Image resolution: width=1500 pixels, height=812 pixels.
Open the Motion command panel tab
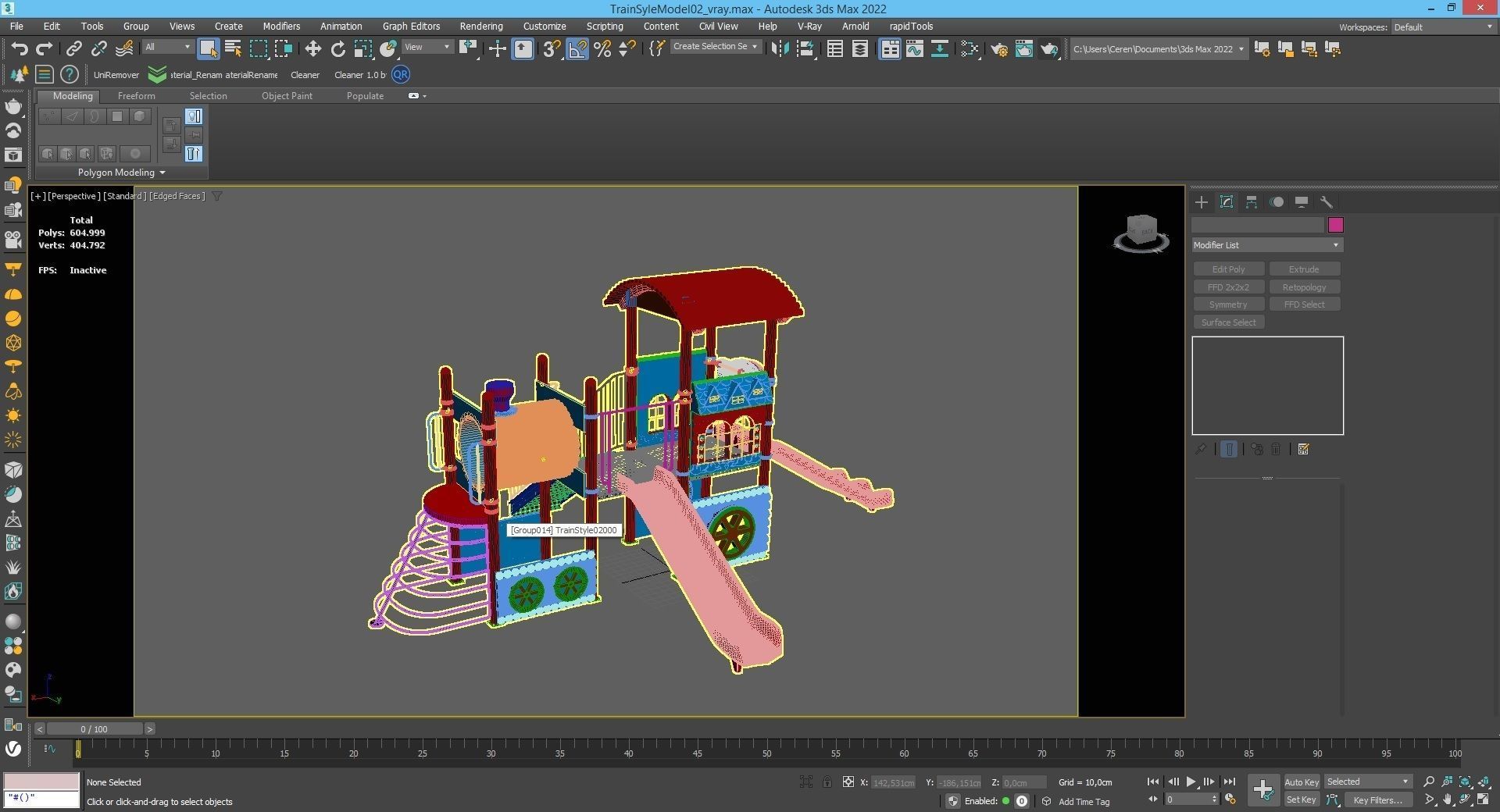point(1277,202)
